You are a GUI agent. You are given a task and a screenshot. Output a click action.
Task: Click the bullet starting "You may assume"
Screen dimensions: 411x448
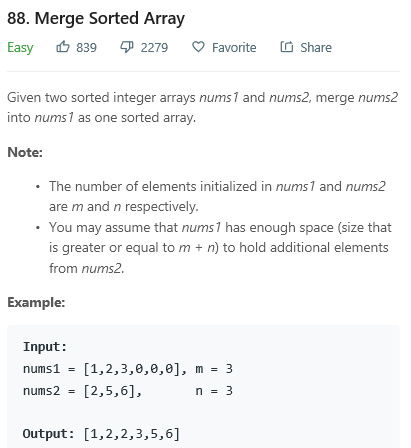click(220, 248)
